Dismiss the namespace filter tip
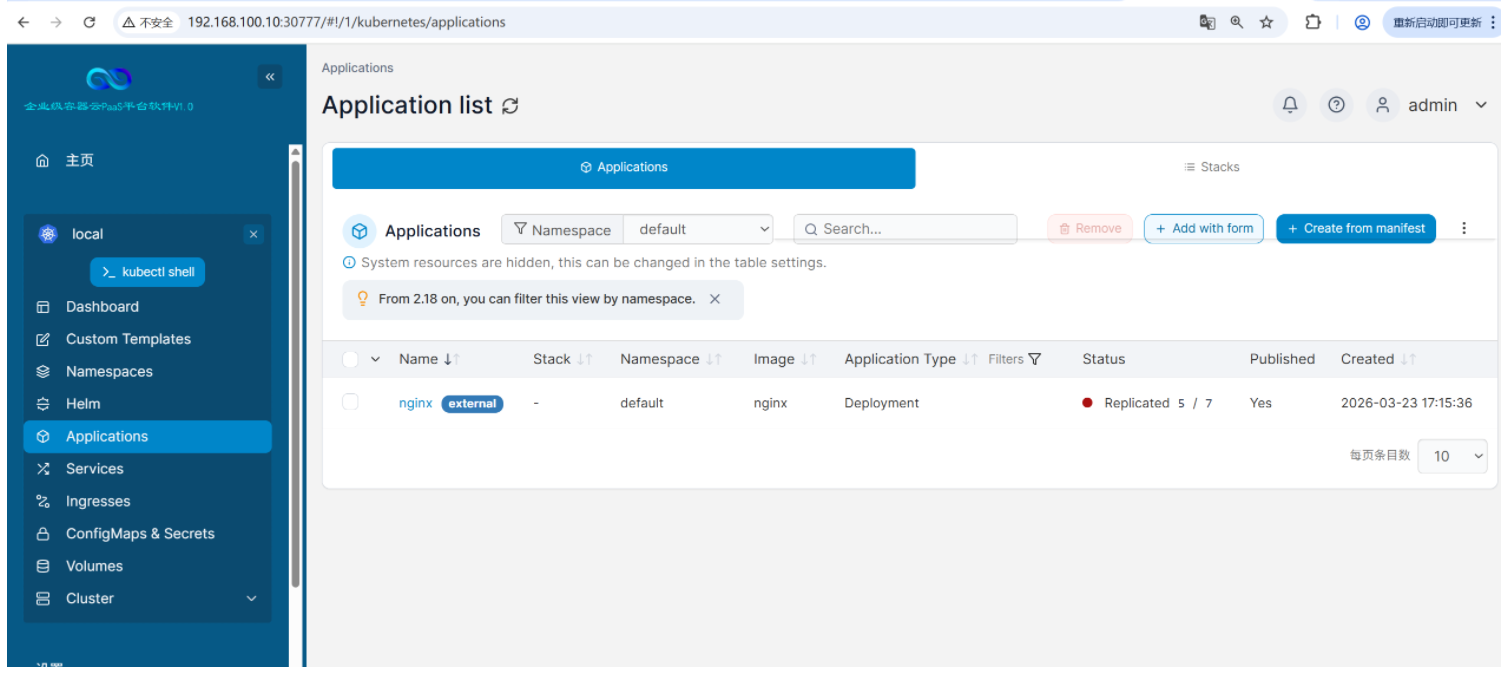 tap(715, 299)
